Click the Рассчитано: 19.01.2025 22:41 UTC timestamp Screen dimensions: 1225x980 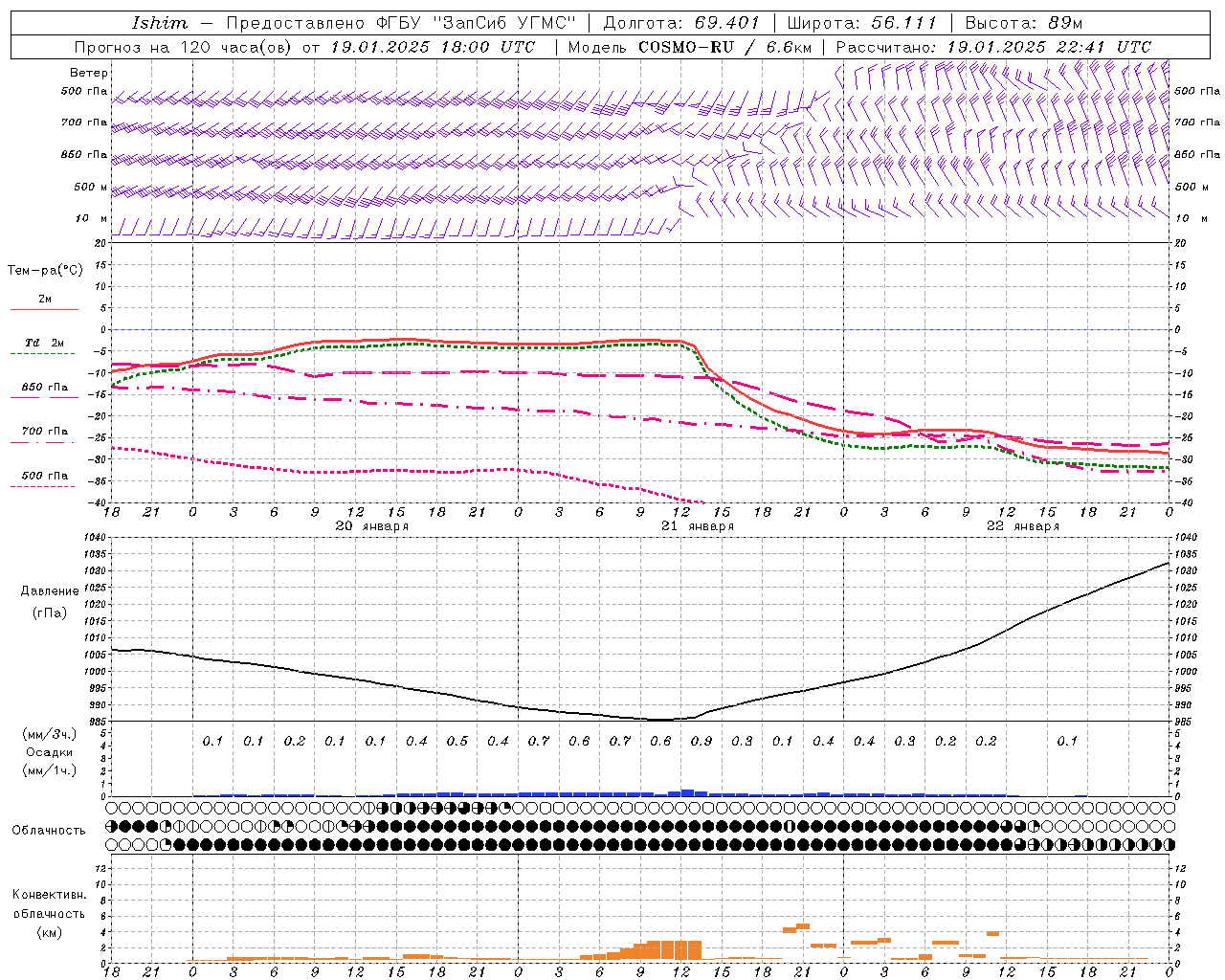pyautogui.click(x=993, y=47)
